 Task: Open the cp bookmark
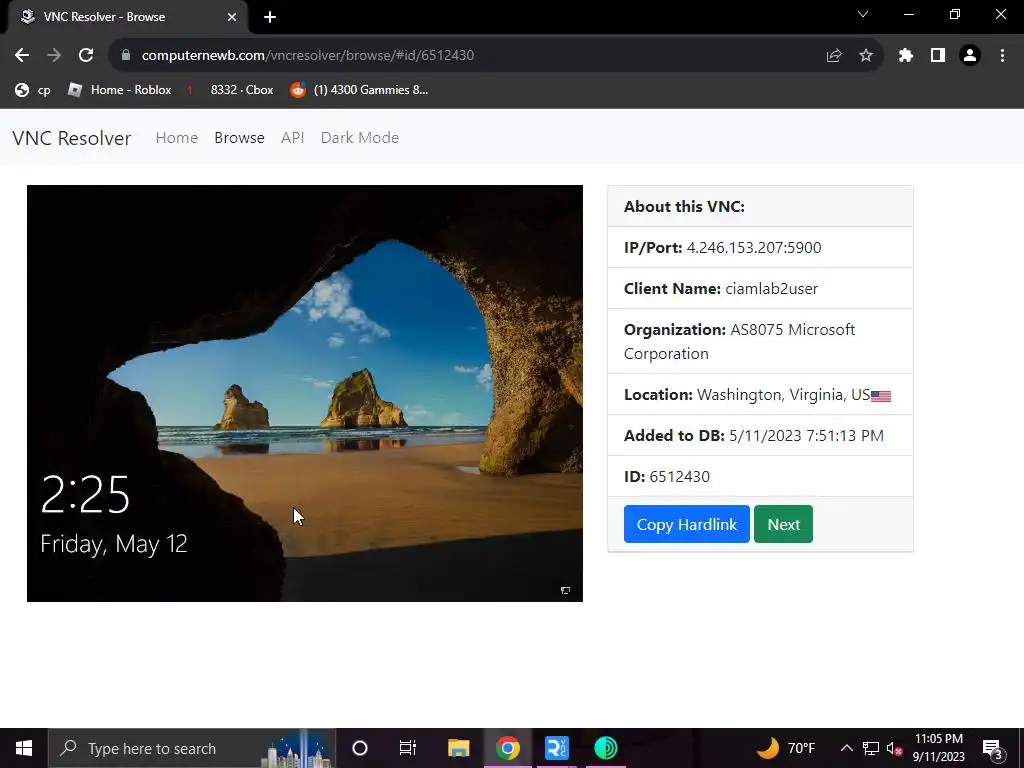click(33, 90)
